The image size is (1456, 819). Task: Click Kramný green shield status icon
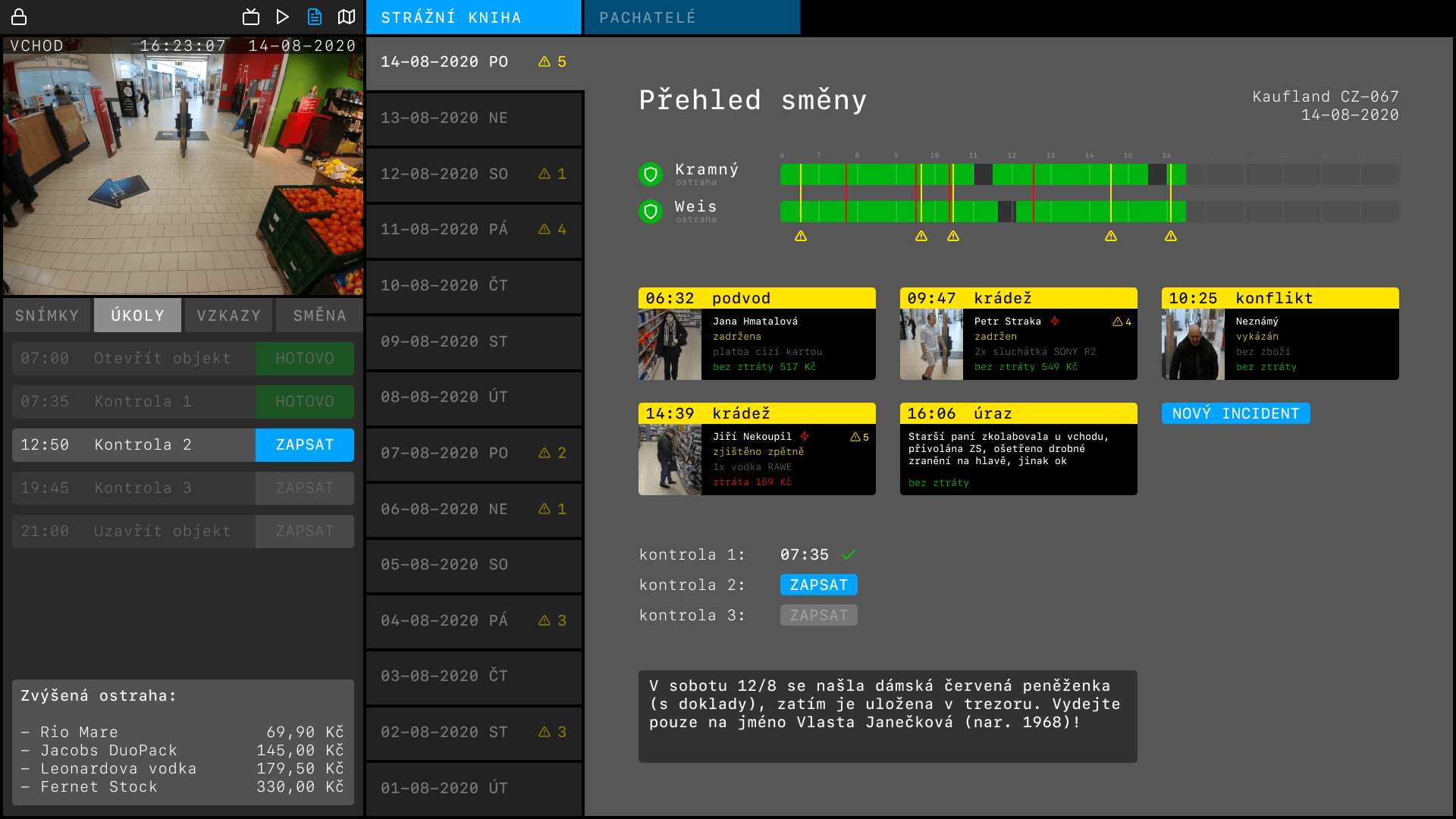pos(650,174)
